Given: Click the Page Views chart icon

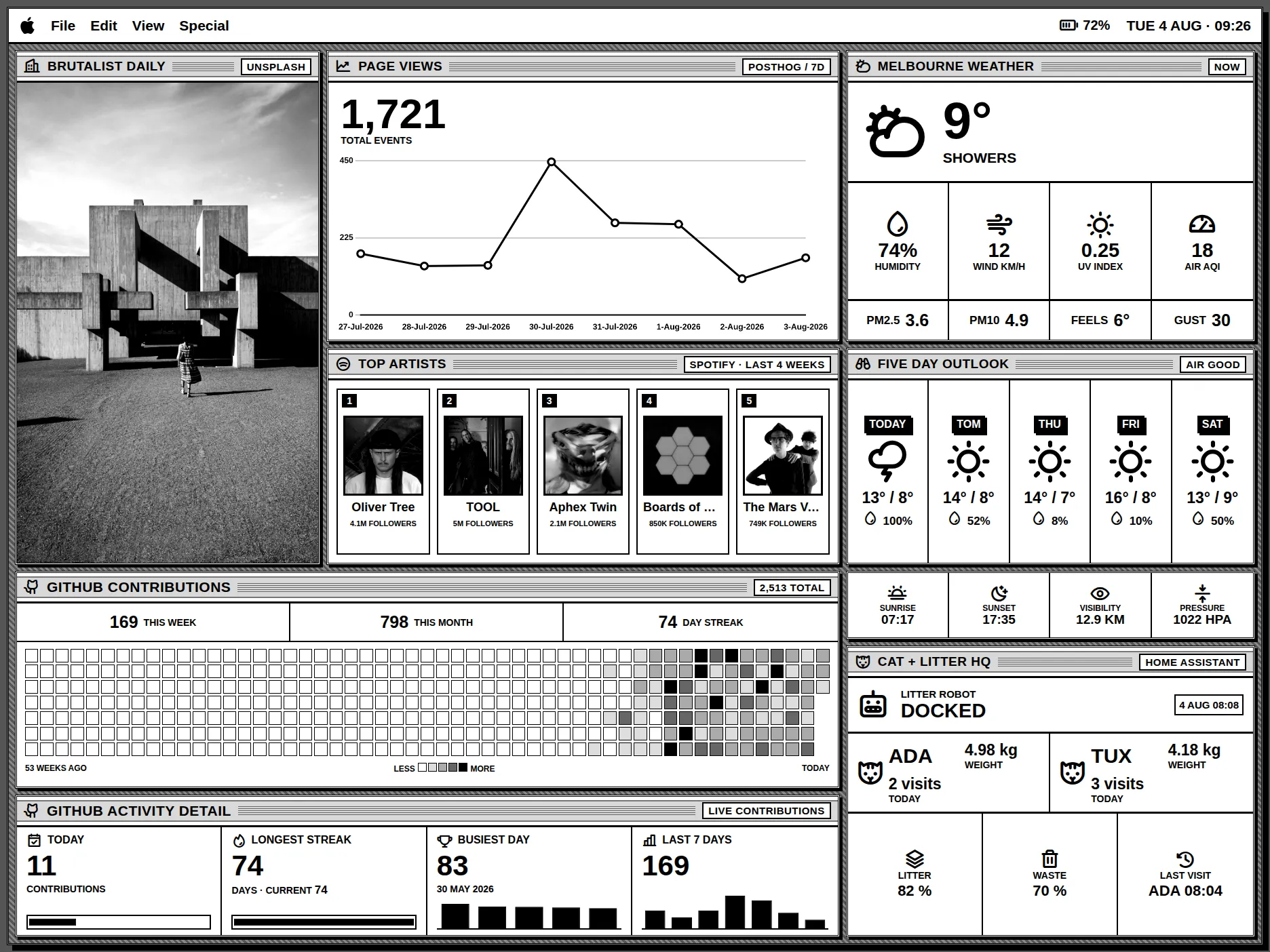Looking at the screenshot, I should click(343, 66).
